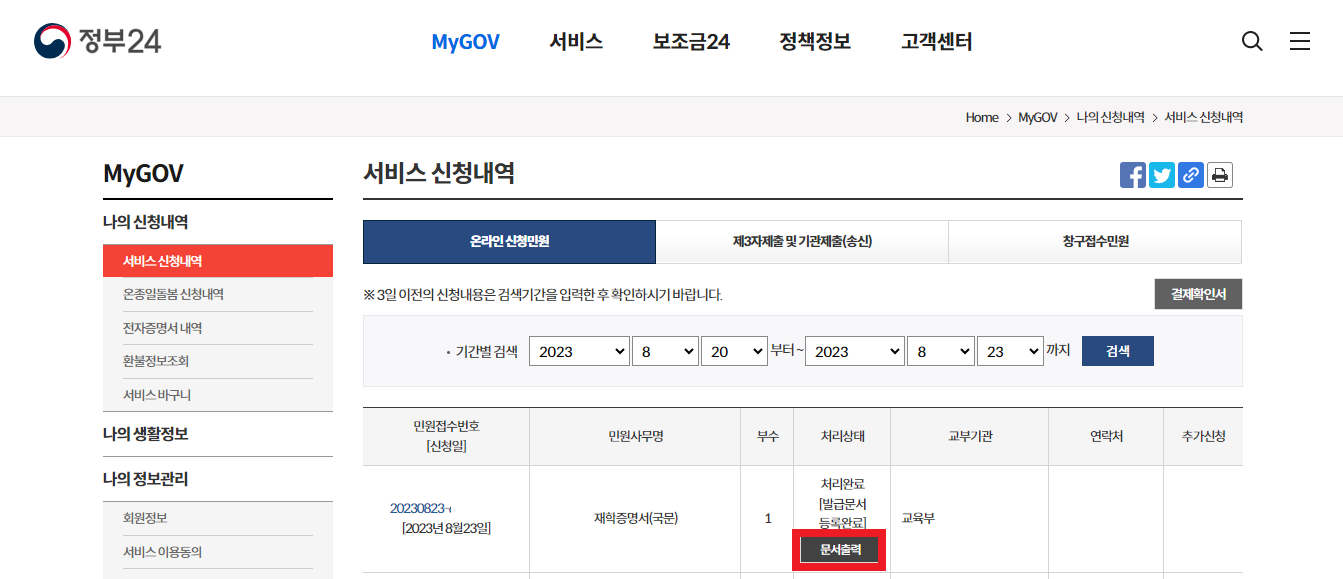The width and height of the screenshot is (1343, 579).
Task: Go home by clicking the 정부24 logo
Action: (95, 40)
